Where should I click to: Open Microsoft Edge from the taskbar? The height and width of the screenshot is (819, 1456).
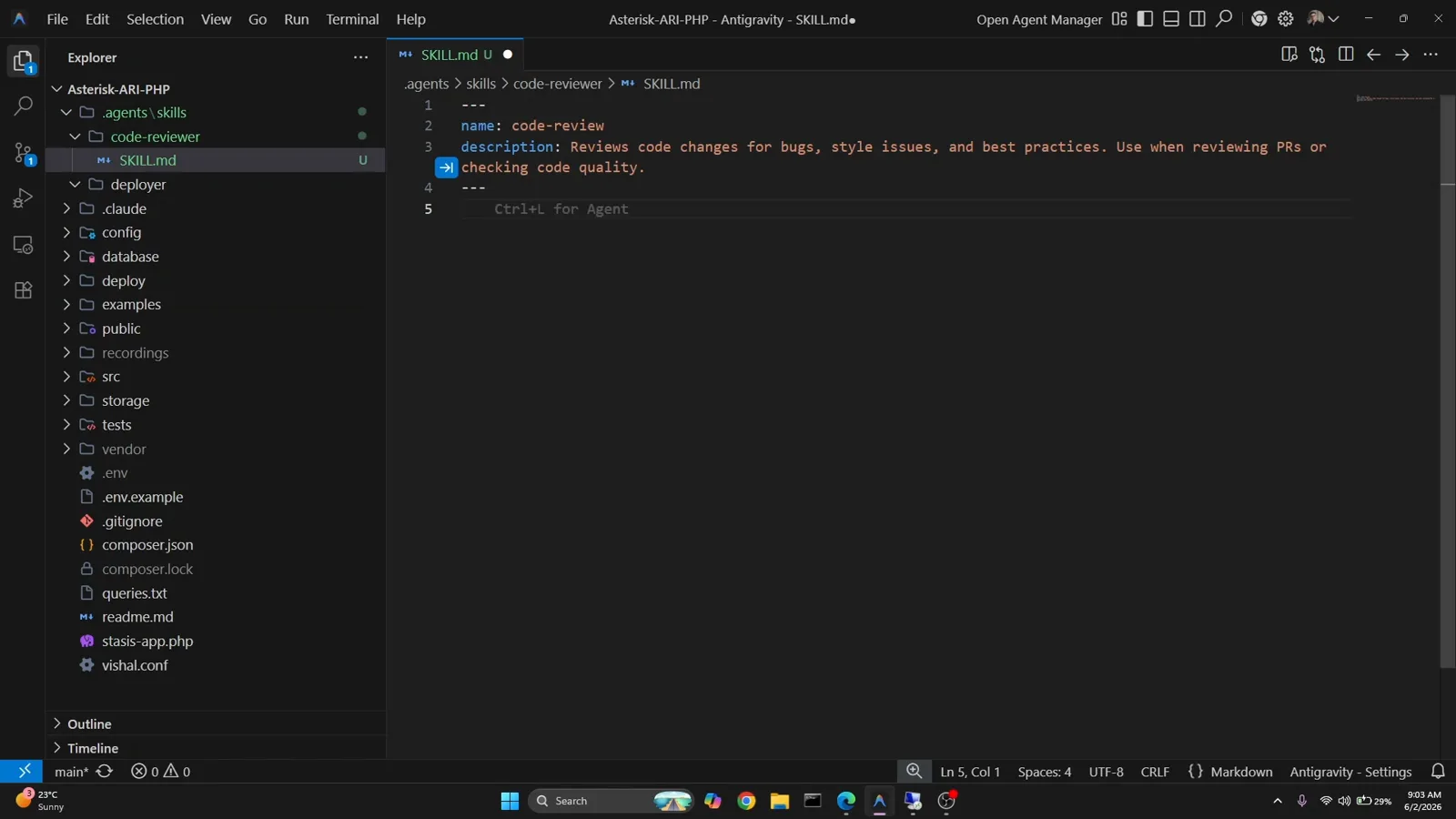(x=846, y=801)
